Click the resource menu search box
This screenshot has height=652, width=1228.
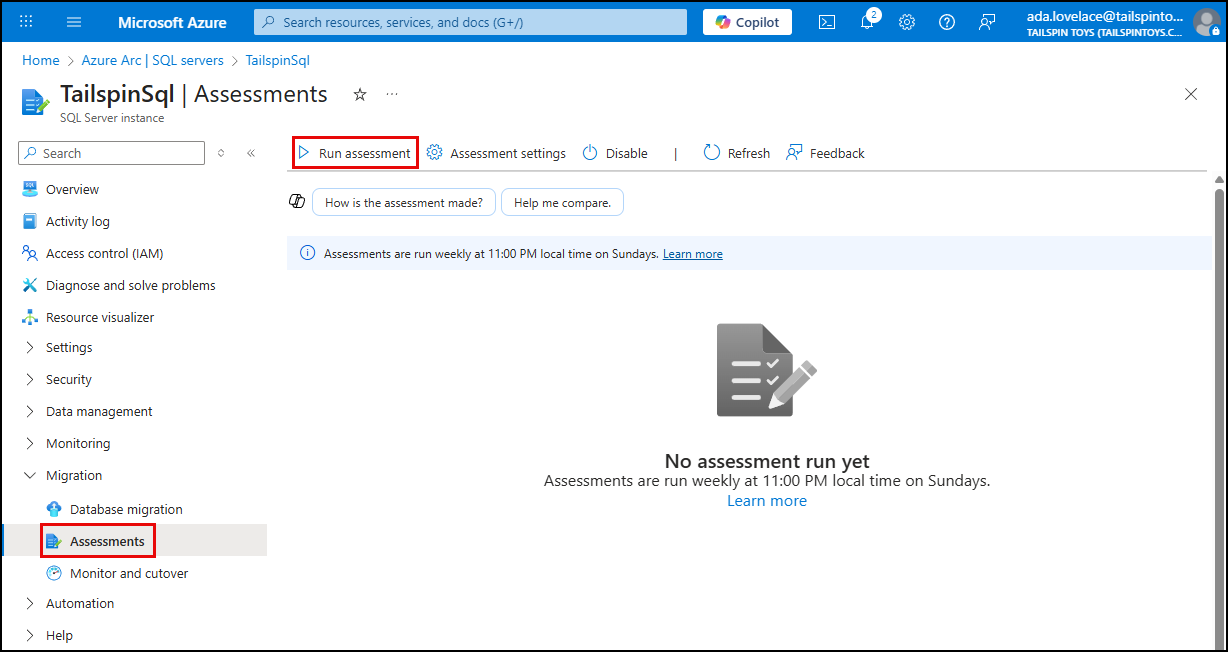coord(110,152)
